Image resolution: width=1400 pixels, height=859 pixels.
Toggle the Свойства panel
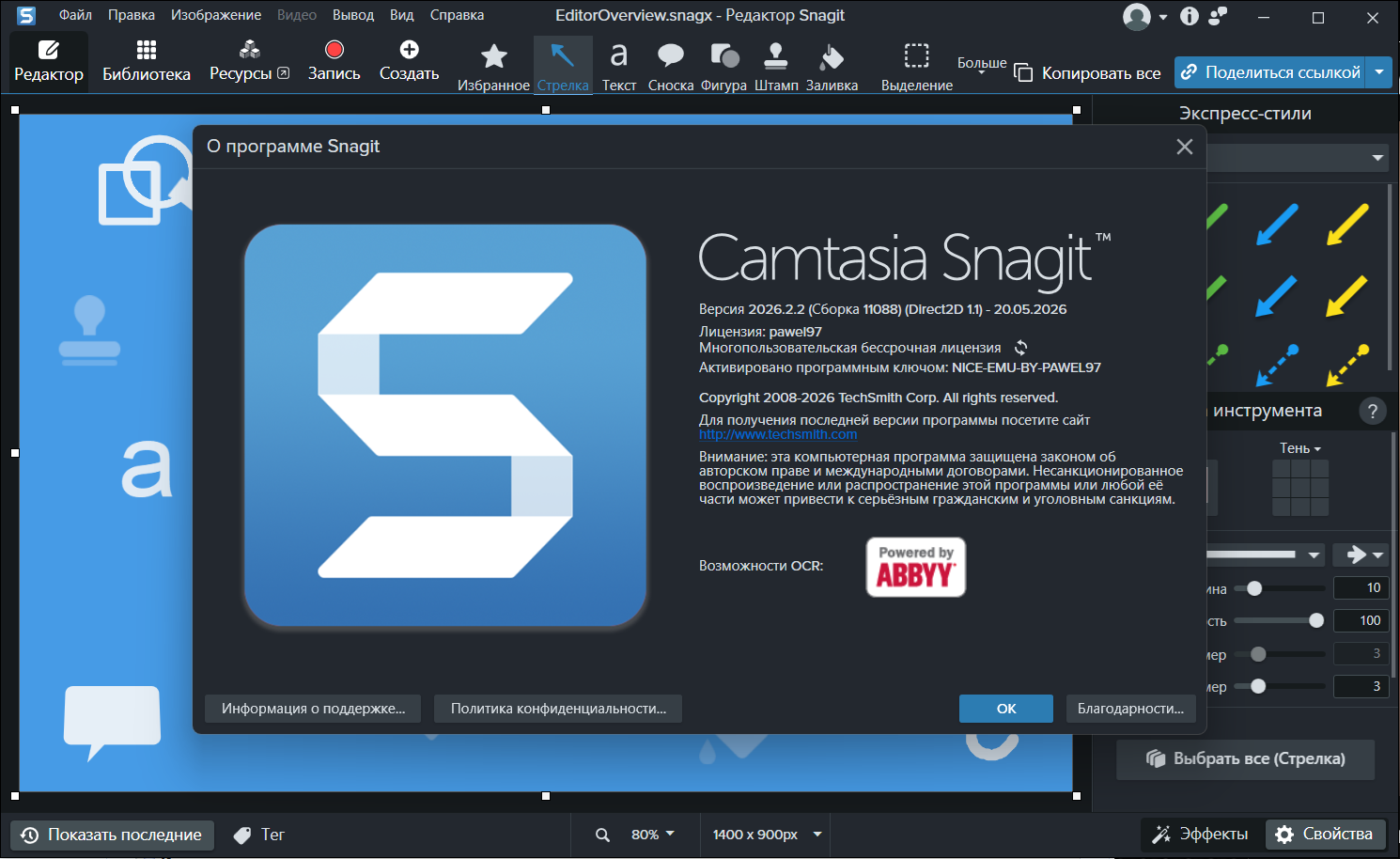1327,834
